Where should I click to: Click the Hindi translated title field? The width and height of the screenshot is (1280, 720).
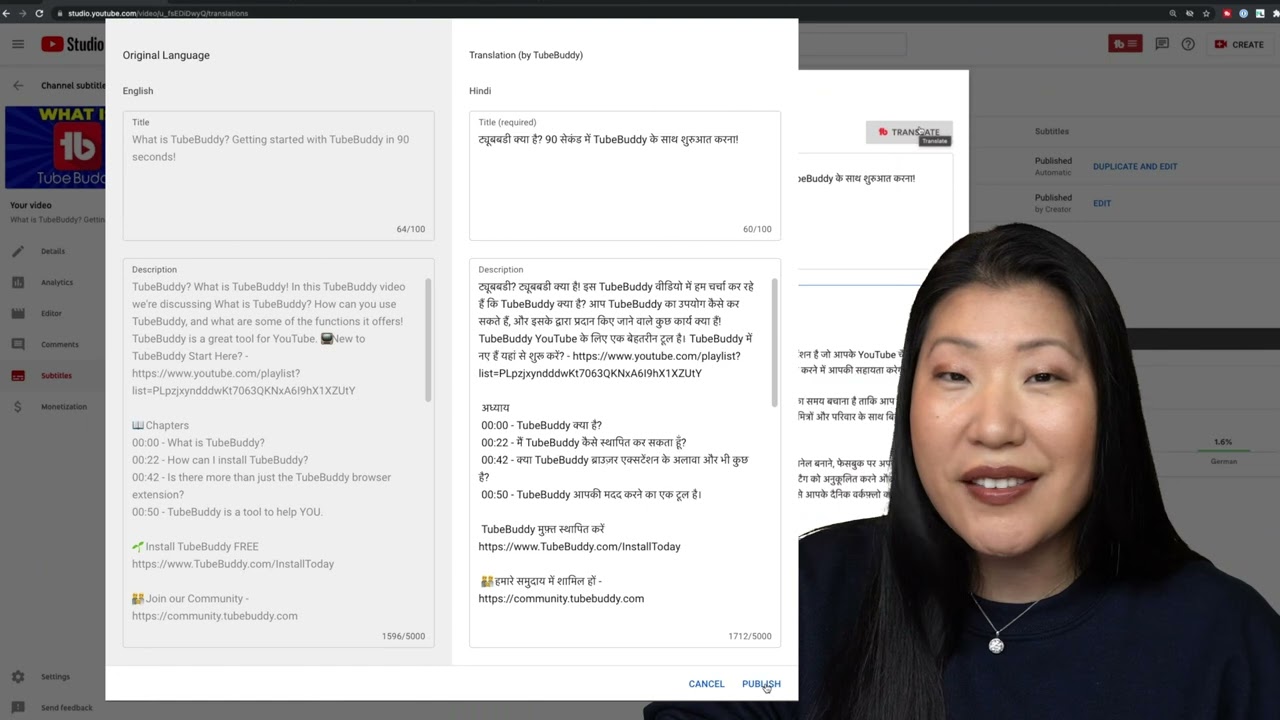click(624, 176)
